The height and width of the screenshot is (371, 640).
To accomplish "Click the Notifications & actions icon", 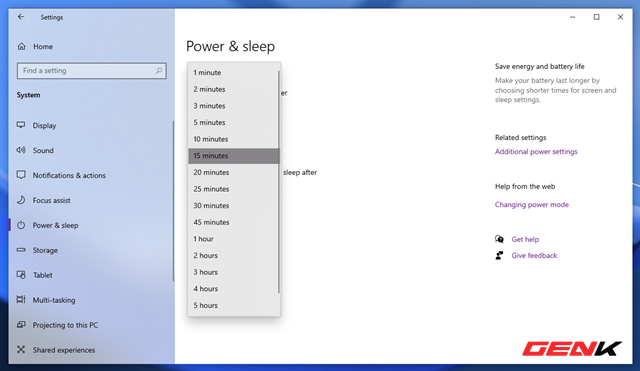I will (21, 175).
